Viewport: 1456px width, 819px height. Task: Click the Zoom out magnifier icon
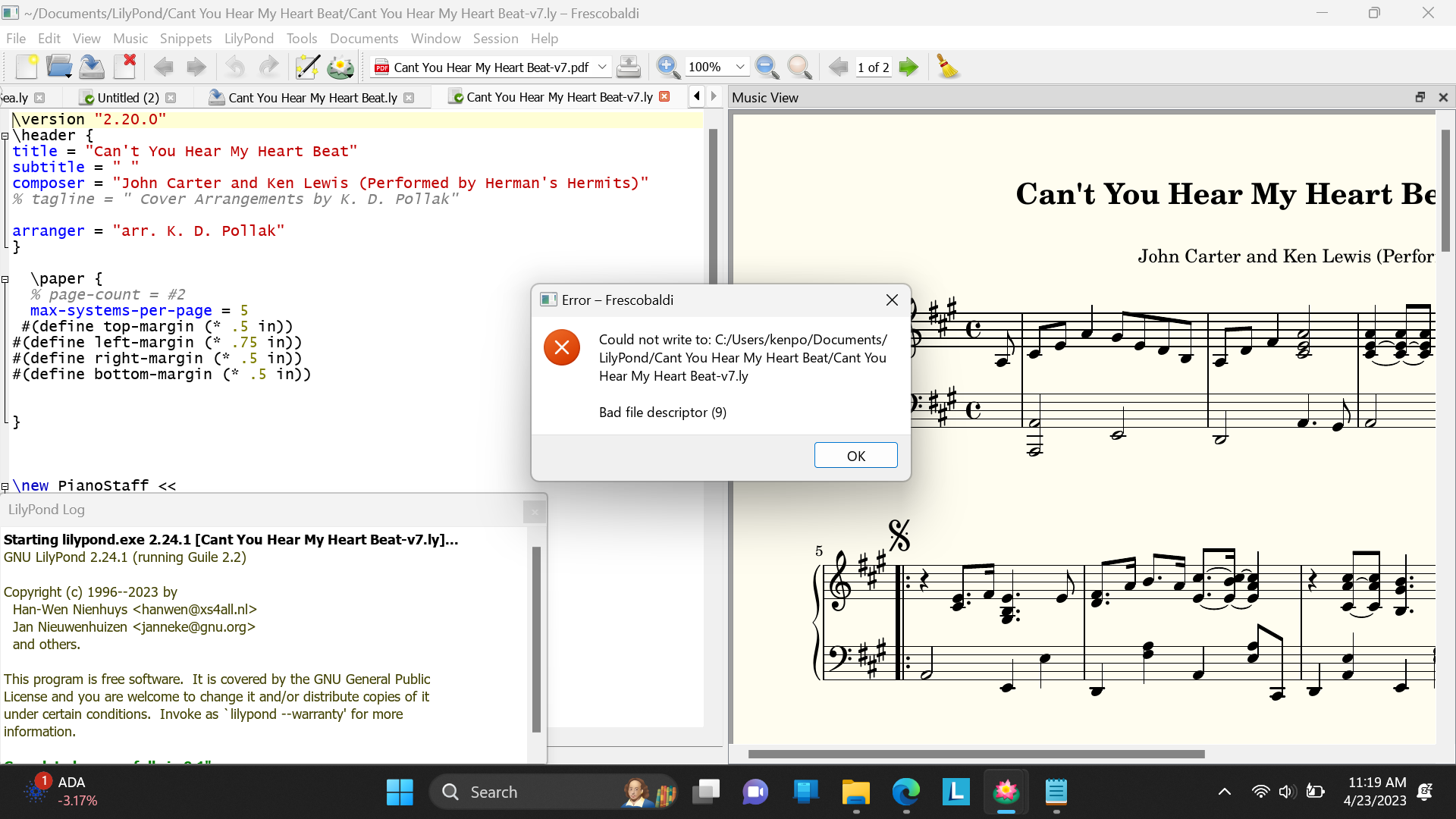tap(767, 67)
